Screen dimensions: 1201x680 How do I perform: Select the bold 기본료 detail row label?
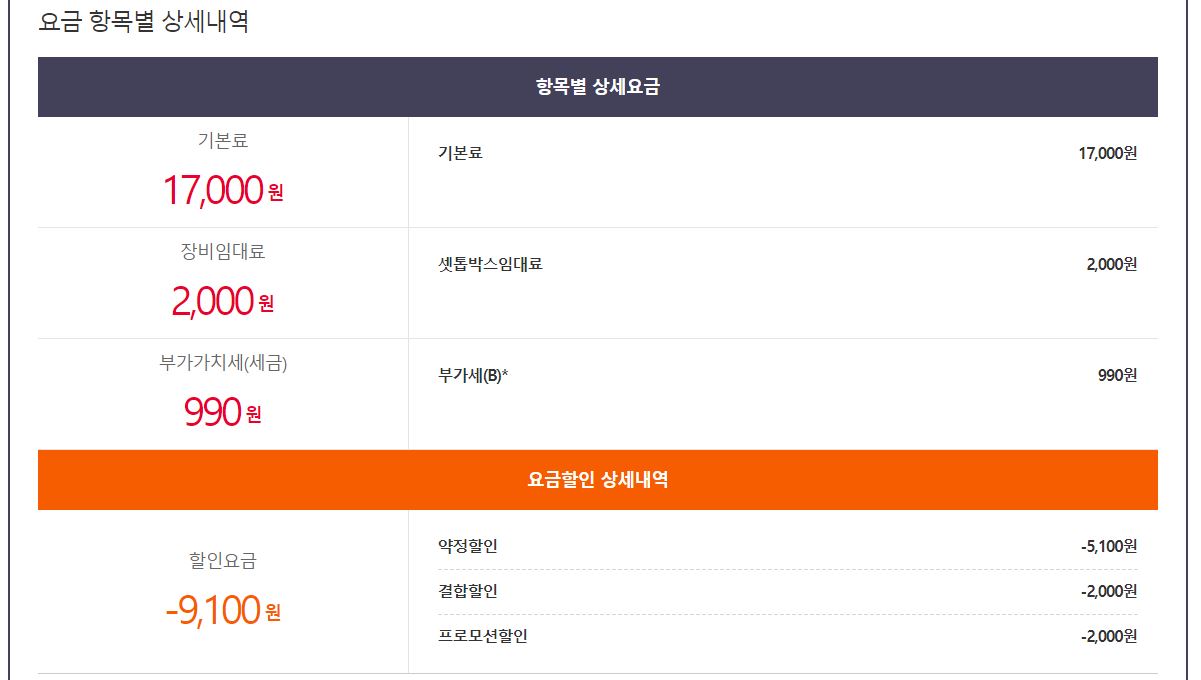pos(460,153)
